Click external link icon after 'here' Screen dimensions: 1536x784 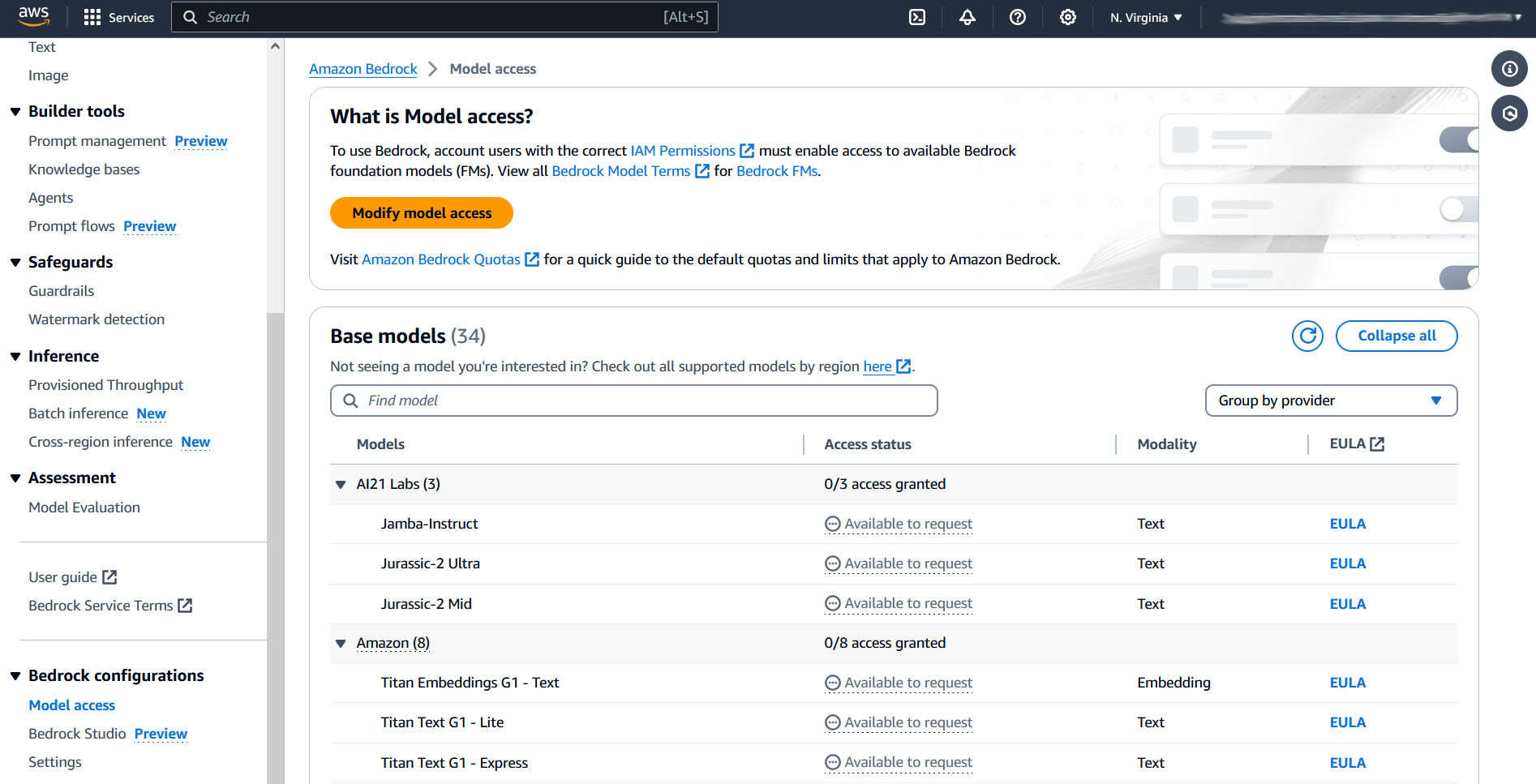[x=903, y=366]
